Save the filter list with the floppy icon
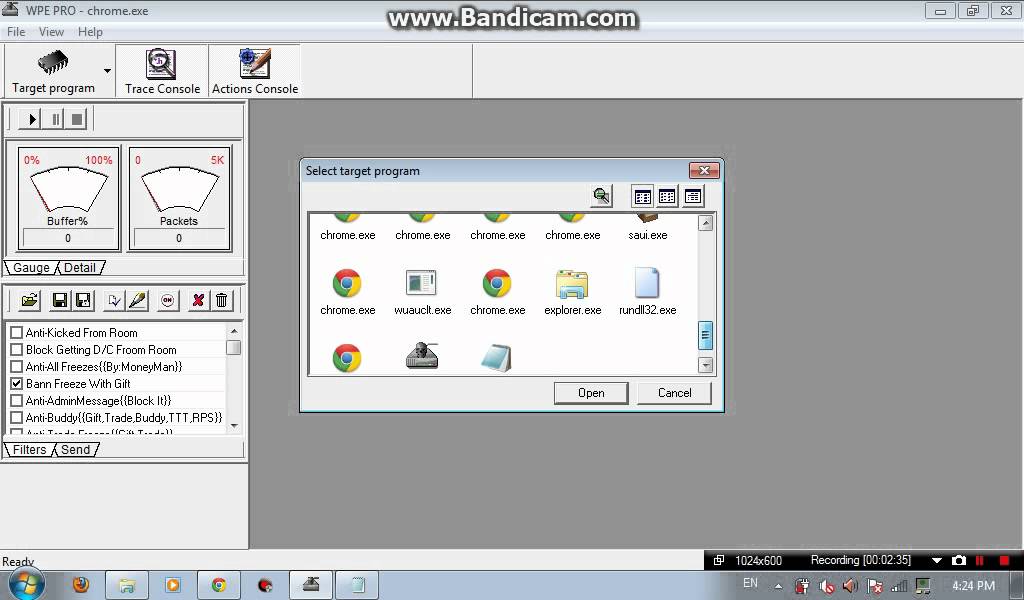The height and width of the screenshot is (600, 1024). pyautogui.click(x=59, y=300)
